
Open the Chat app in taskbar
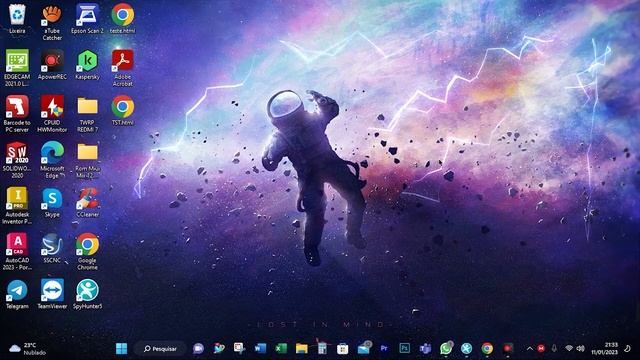[x=198, y=348]
